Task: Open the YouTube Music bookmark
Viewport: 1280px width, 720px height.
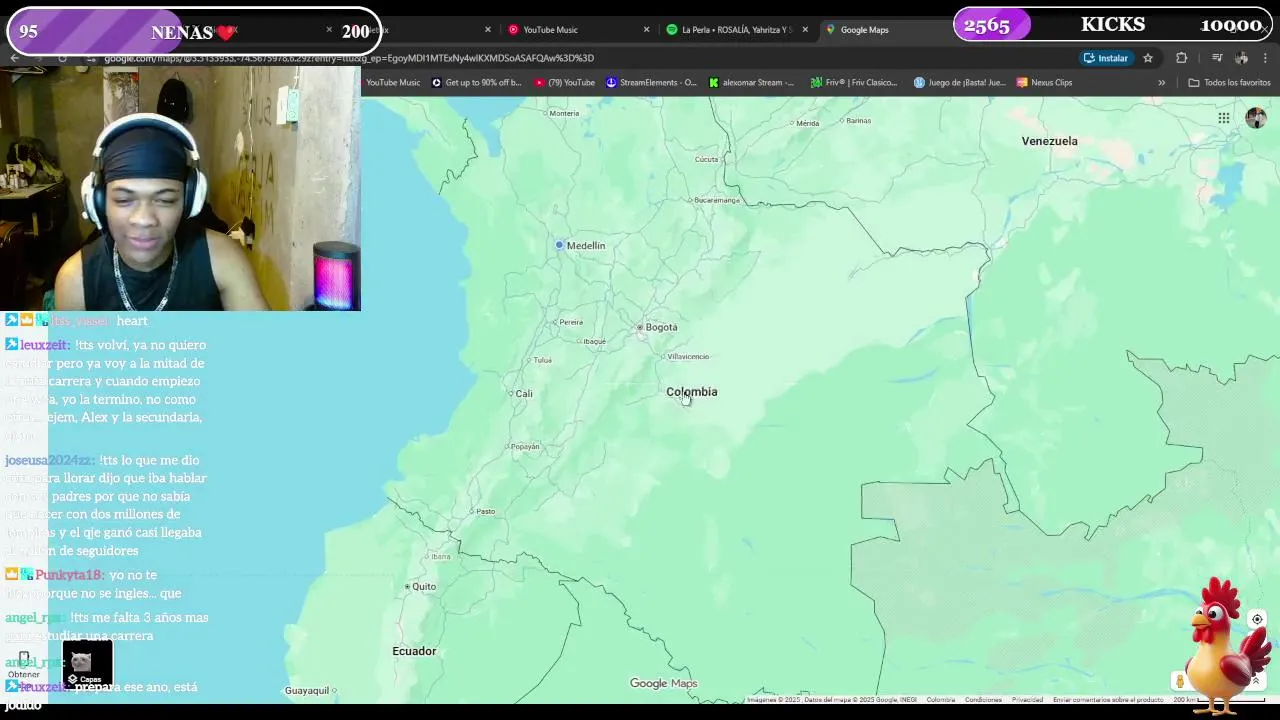Action: coord(393,83)
